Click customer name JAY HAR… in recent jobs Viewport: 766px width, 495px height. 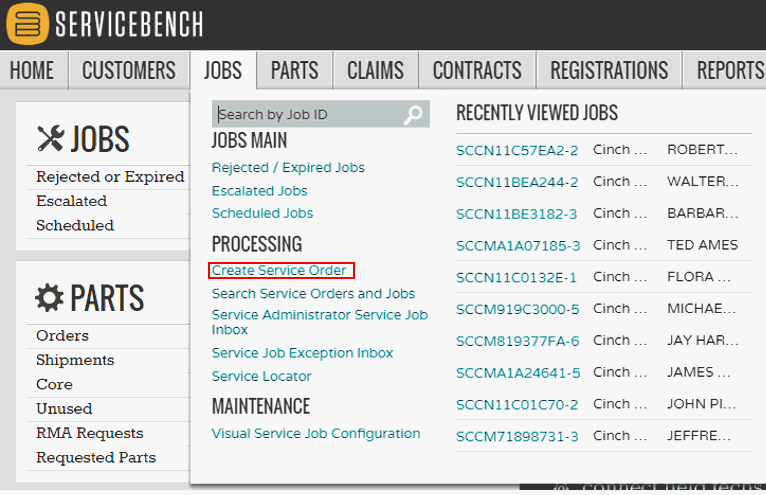[703, 340]
